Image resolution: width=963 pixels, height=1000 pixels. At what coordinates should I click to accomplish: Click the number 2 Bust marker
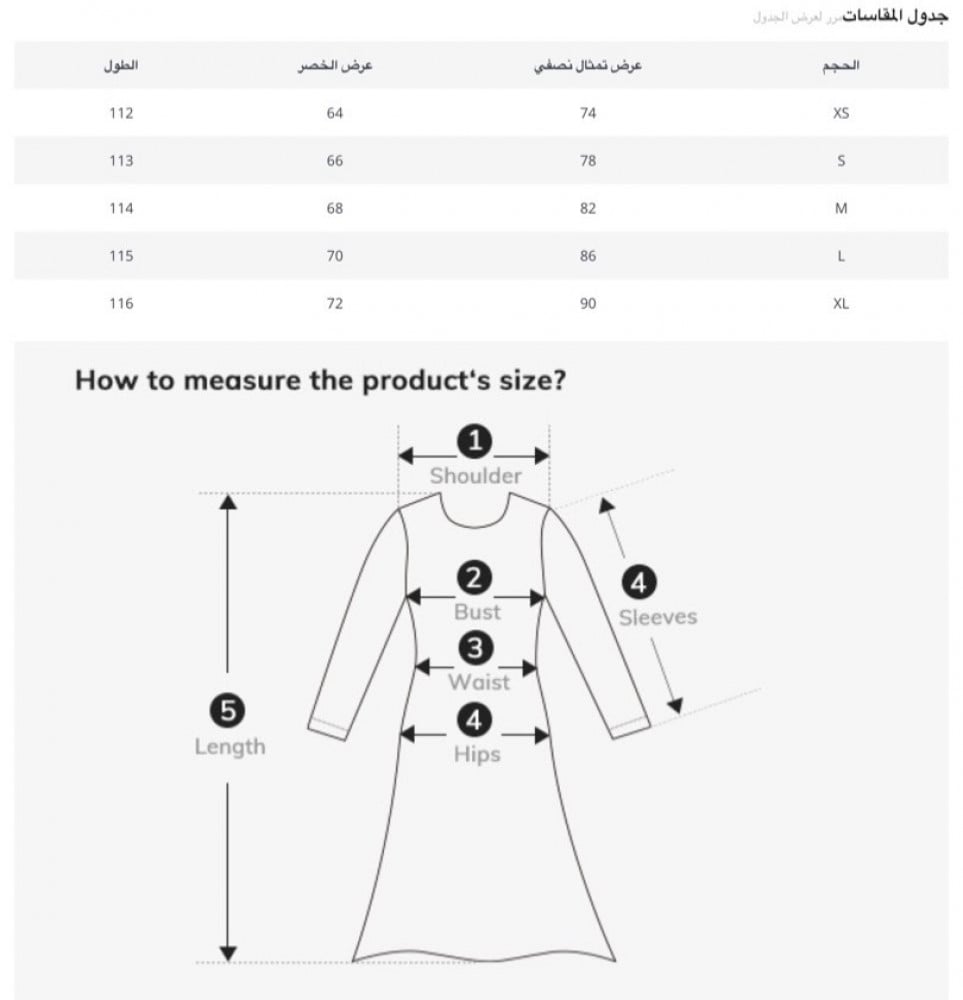tap(475, 577)
